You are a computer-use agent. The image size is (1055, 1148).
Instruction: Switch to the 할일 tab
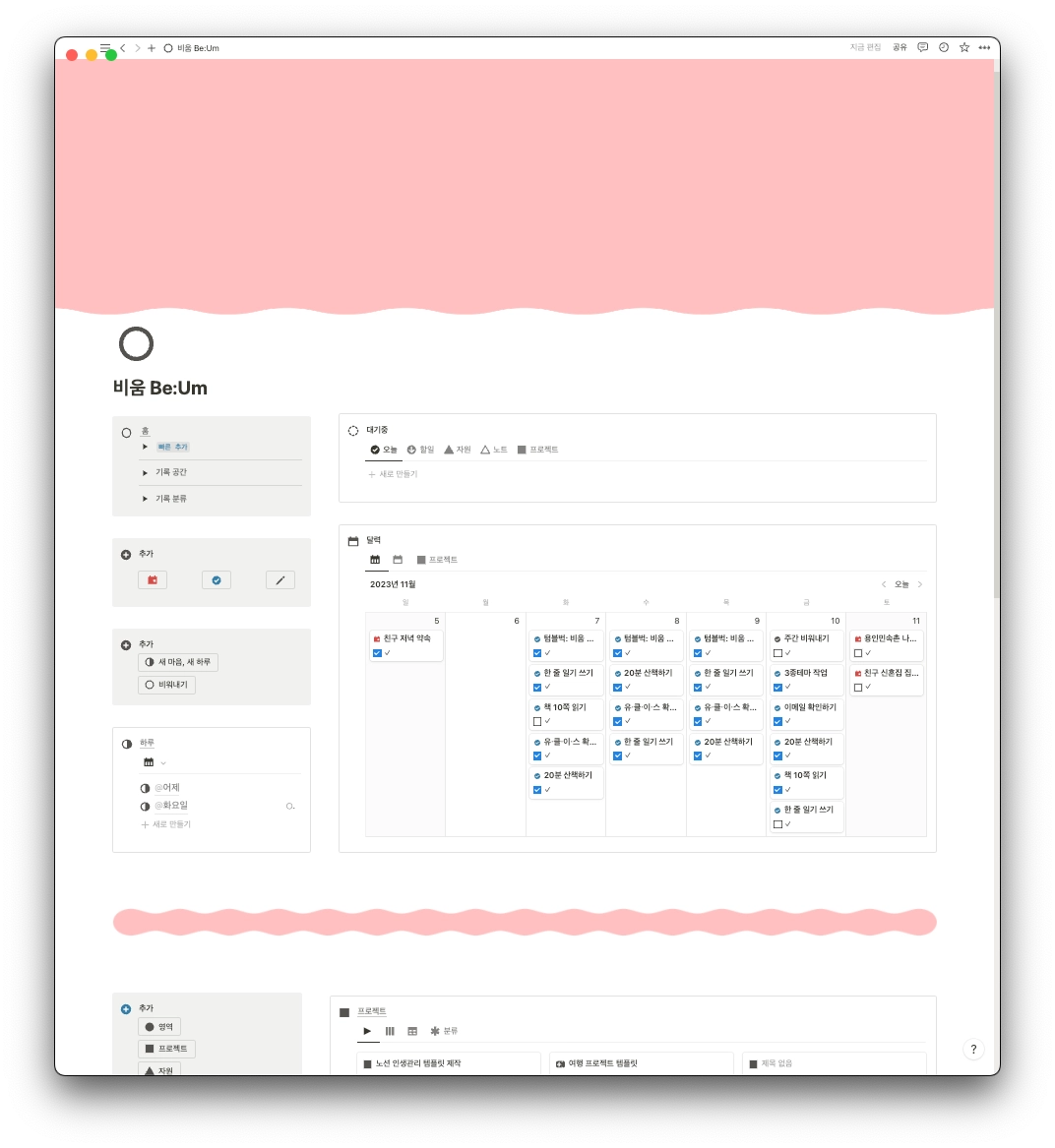point(420,450)
